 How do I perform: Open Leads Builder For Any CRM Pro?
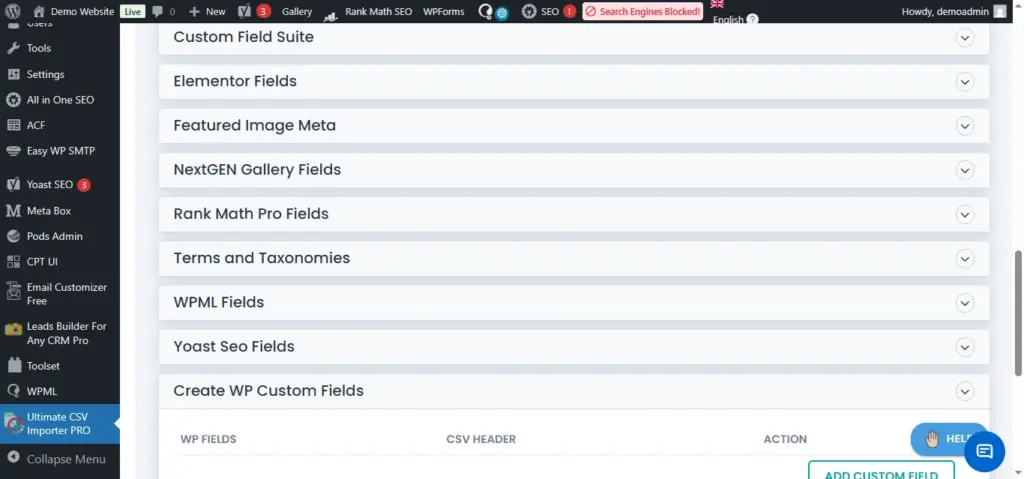tap(60, 333)
